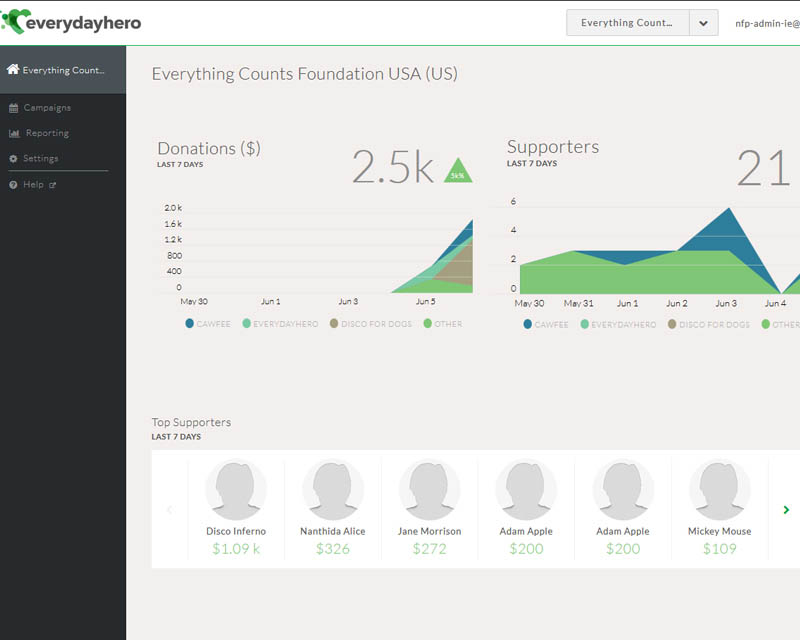Image resolution: width=800 pixels, height=640 pixels.
Task: Open the nfp-admin user menu
Action: (766, 23)
